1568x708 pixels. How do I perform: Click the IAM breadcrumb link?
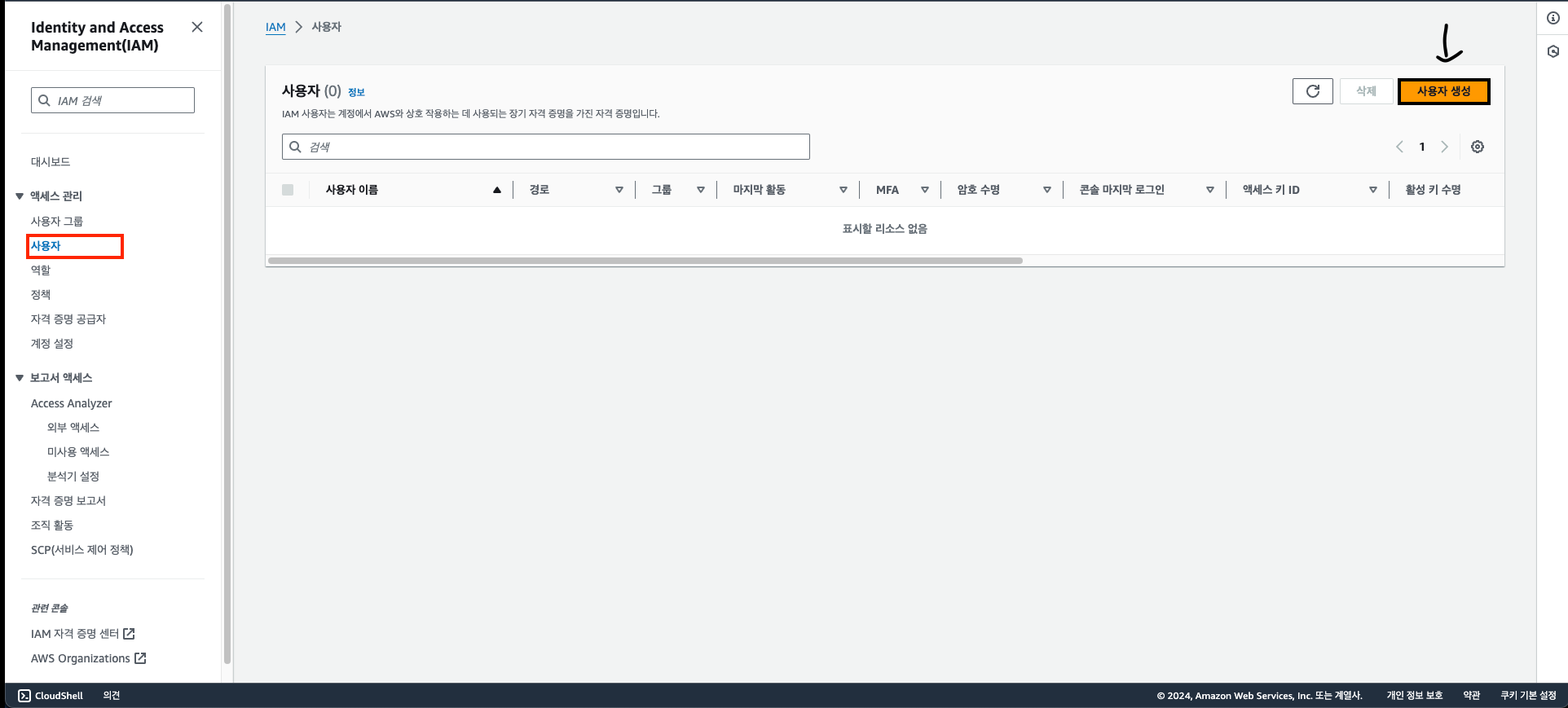click(275, 27)
